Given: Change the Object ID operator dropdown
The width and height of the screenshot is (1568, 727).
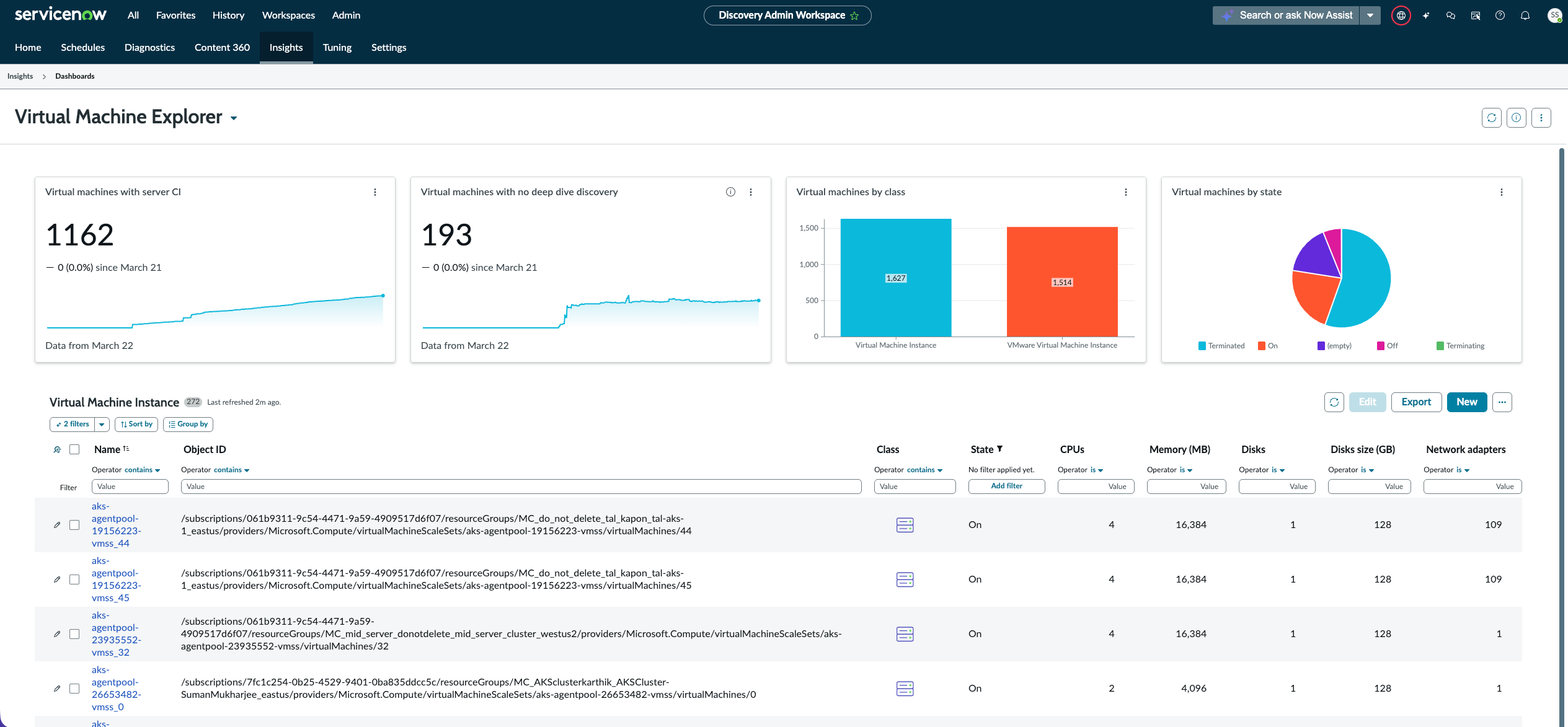Looking at the screenshot, I should click(232, 470).
